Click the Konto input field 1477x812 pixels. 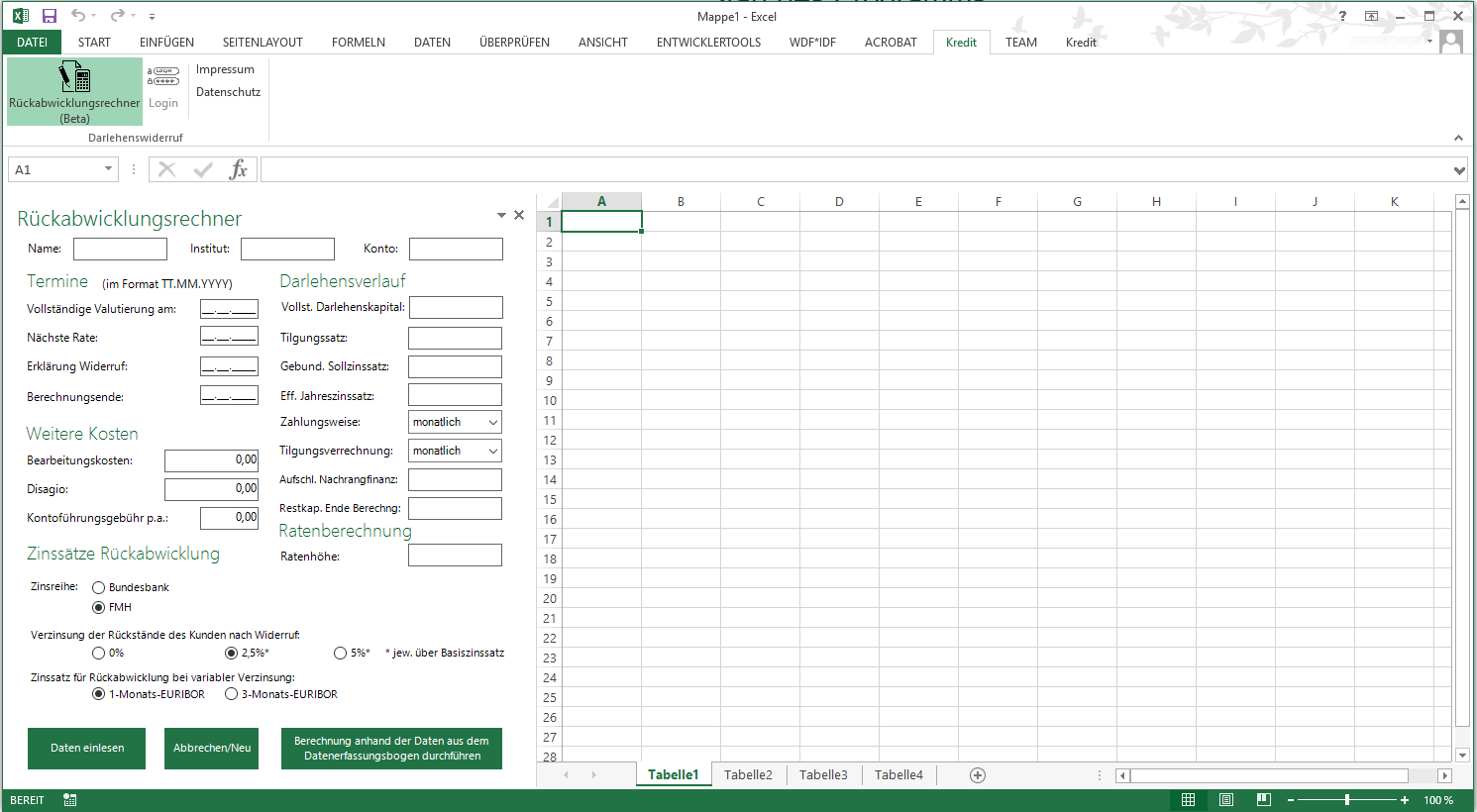coord(456,249)
